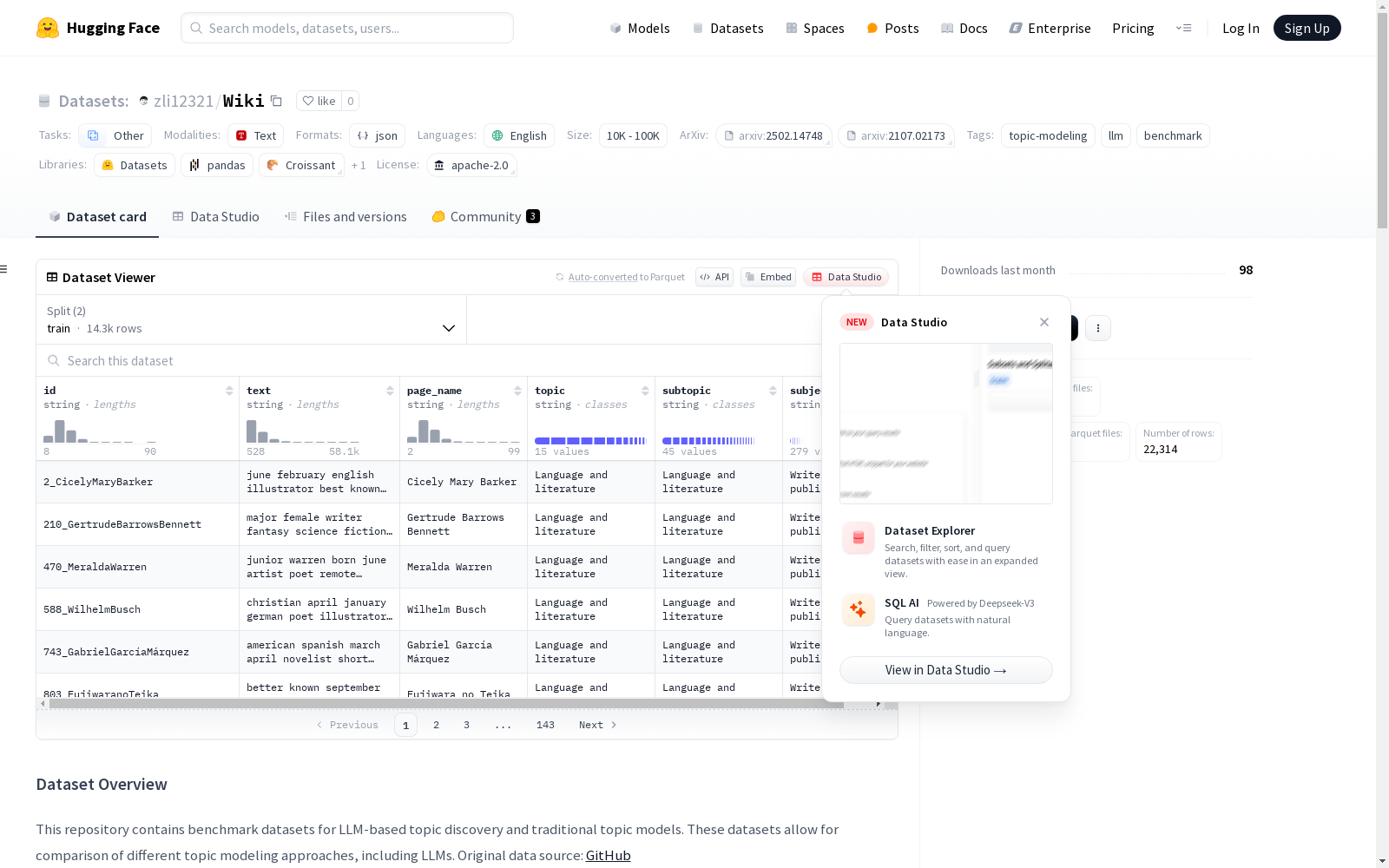Sort the subtopic column
The width and height of the screenshot is (1389, 868).
point(773,391)
